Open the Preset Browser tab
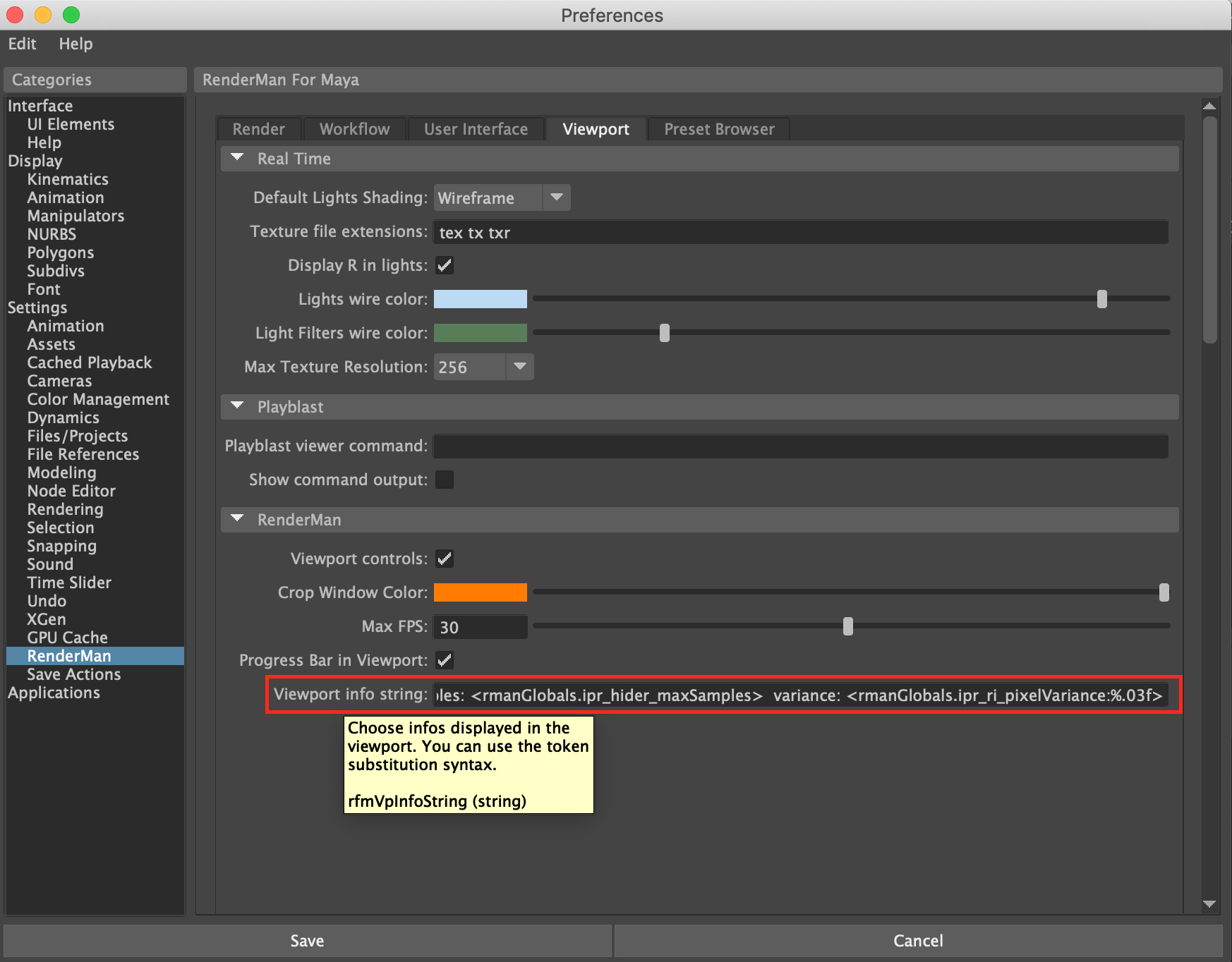 [719, 129]
